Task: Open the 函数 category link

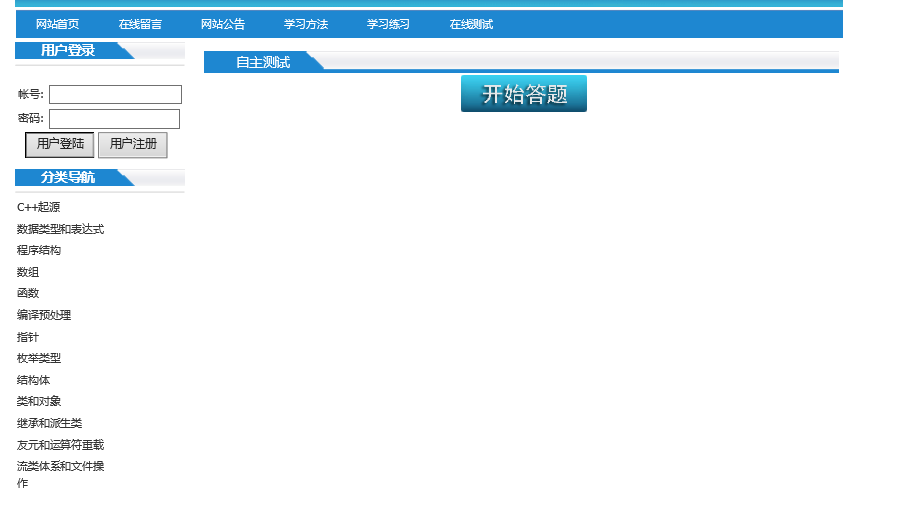Action: pyautogui.click(x=28, y=293)
